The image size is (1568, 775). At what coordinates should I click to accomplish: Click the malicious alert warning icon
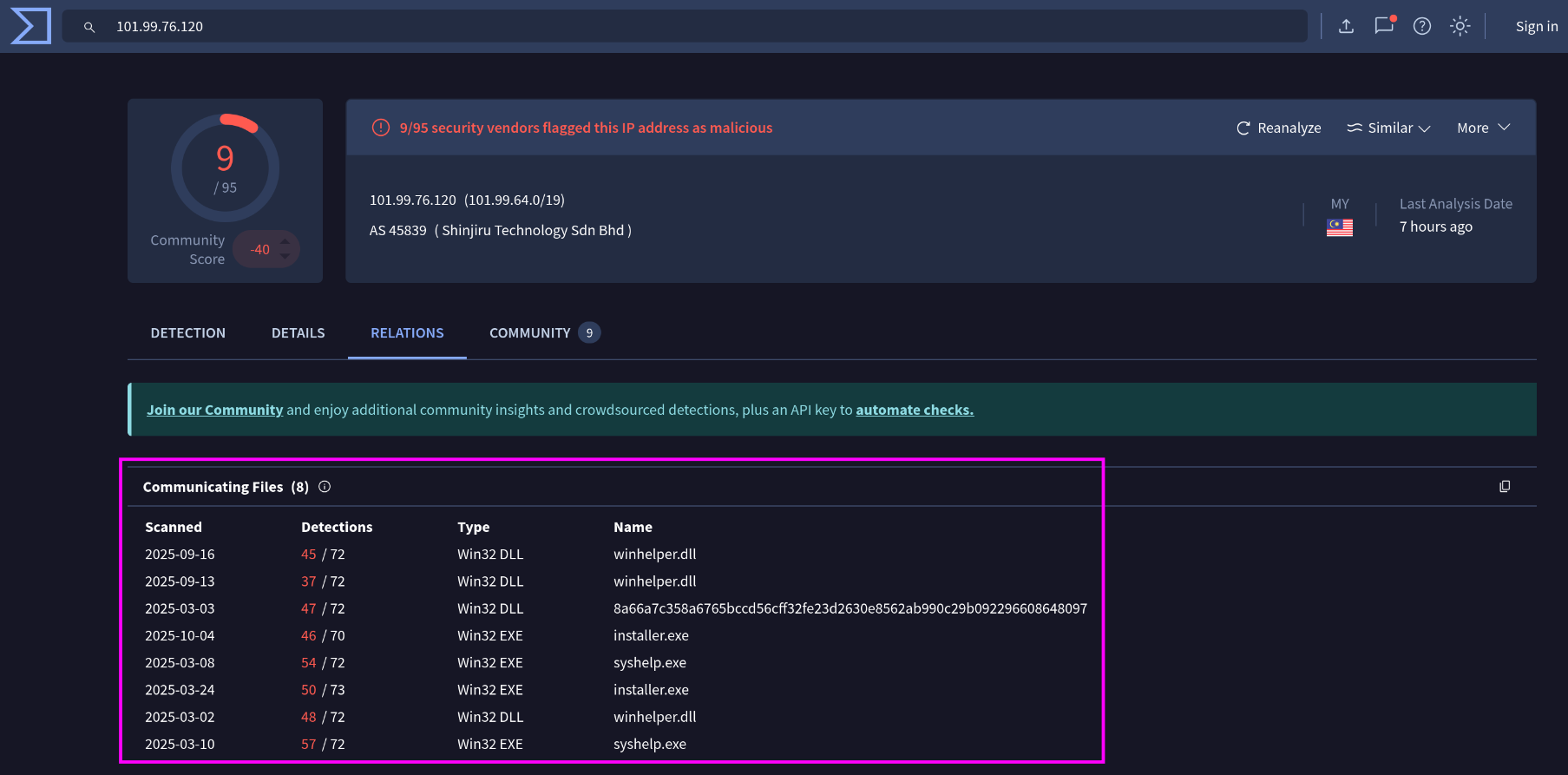(x=380, y=128)
